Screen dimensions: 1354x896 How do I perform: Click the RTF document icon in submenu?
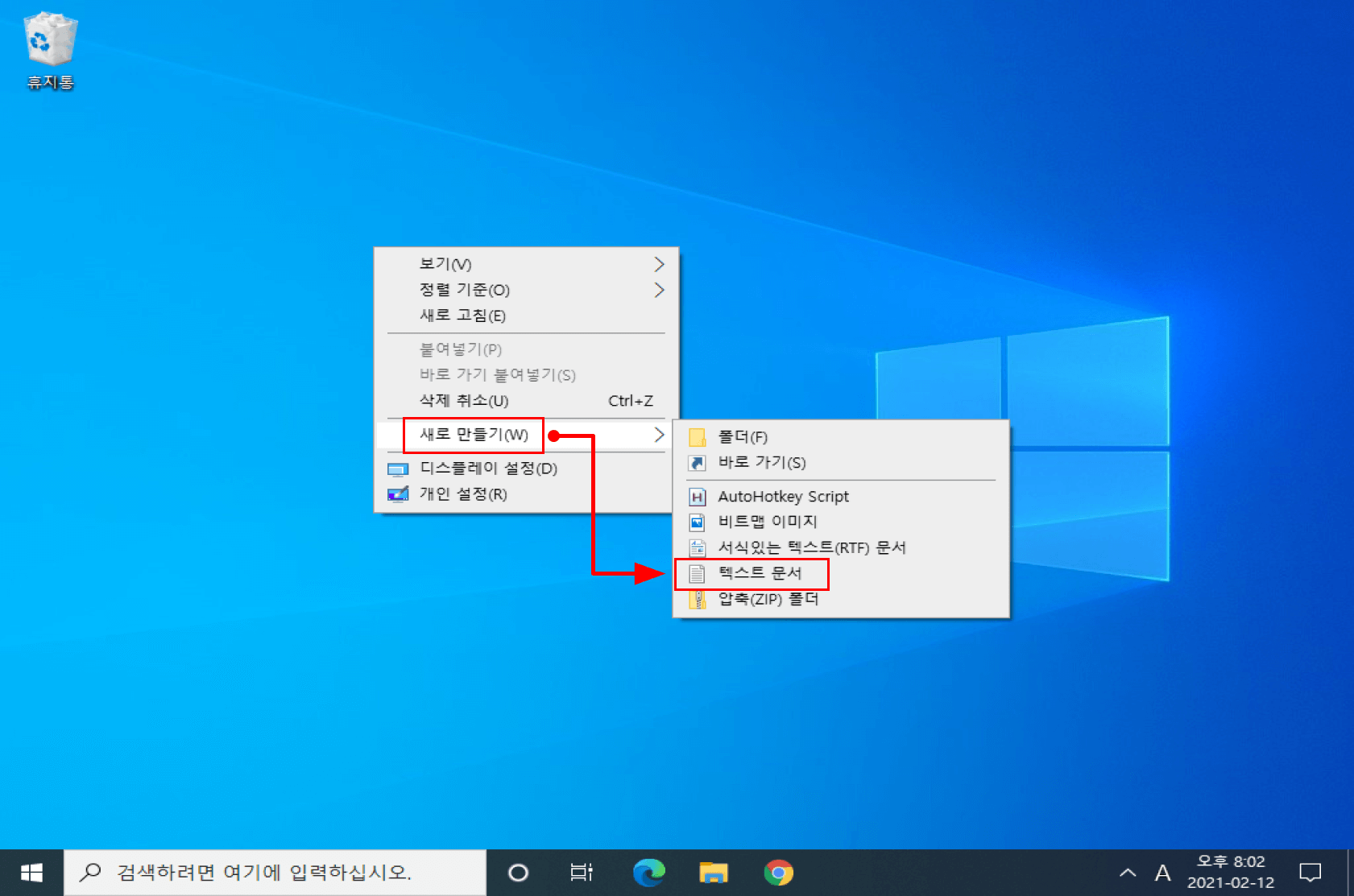(698, 548)
